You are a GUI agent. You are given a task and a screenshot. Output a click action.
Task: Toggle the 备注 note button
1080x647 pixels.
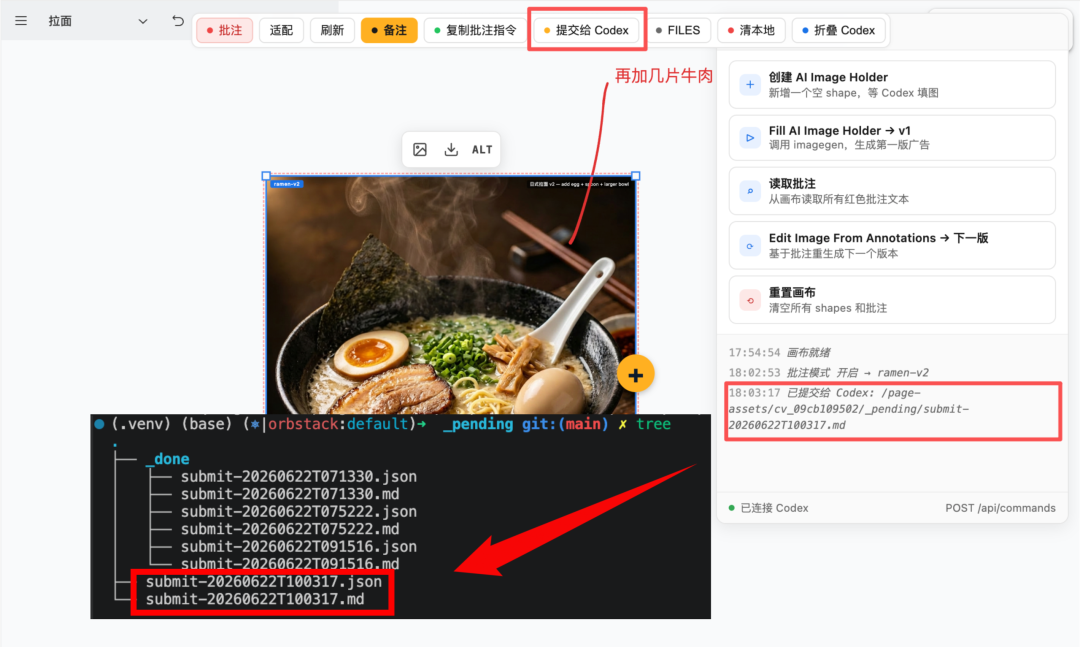click(x=389, y=30)
